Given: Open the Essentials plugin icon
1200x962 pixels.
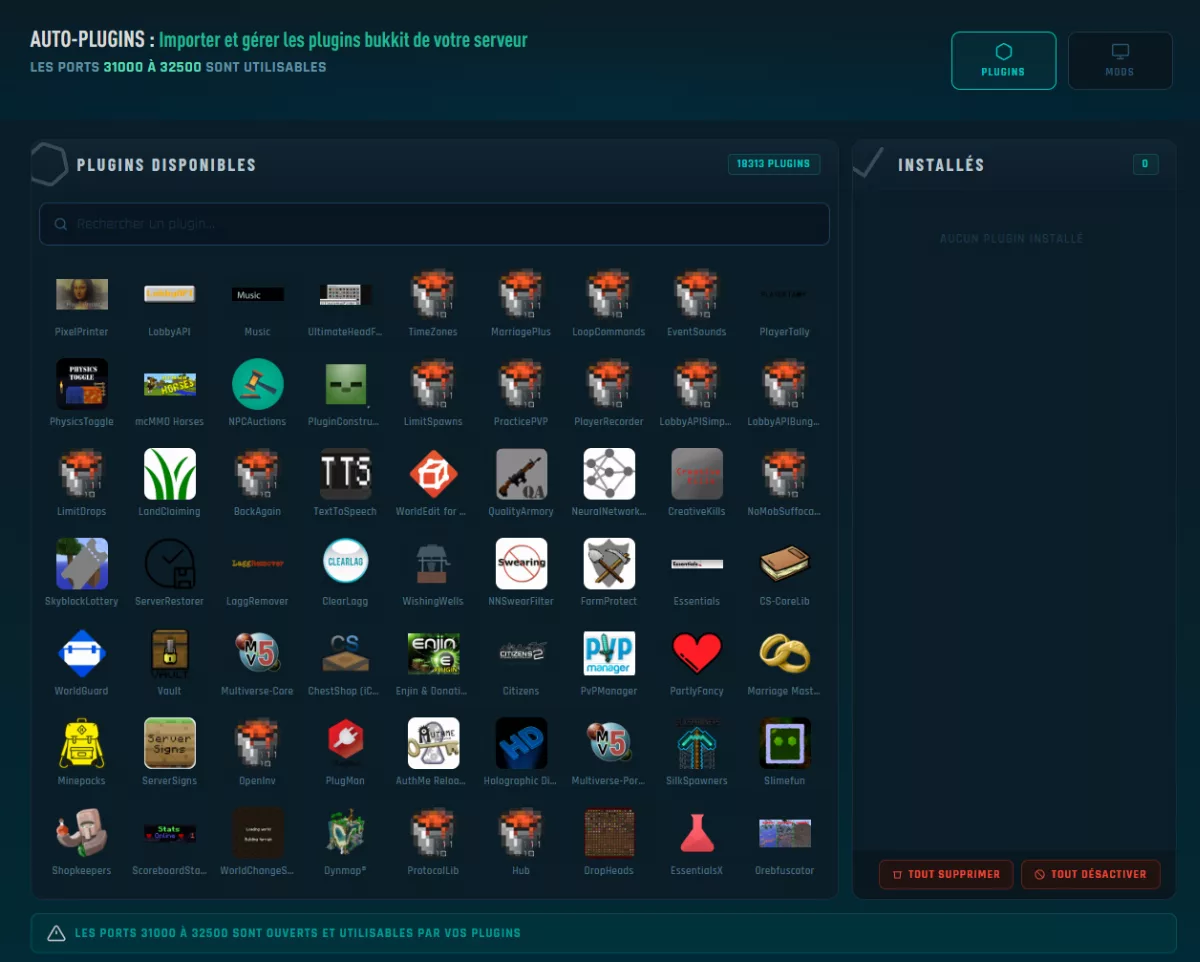Looking at the screenshot, I should [697, 564].
